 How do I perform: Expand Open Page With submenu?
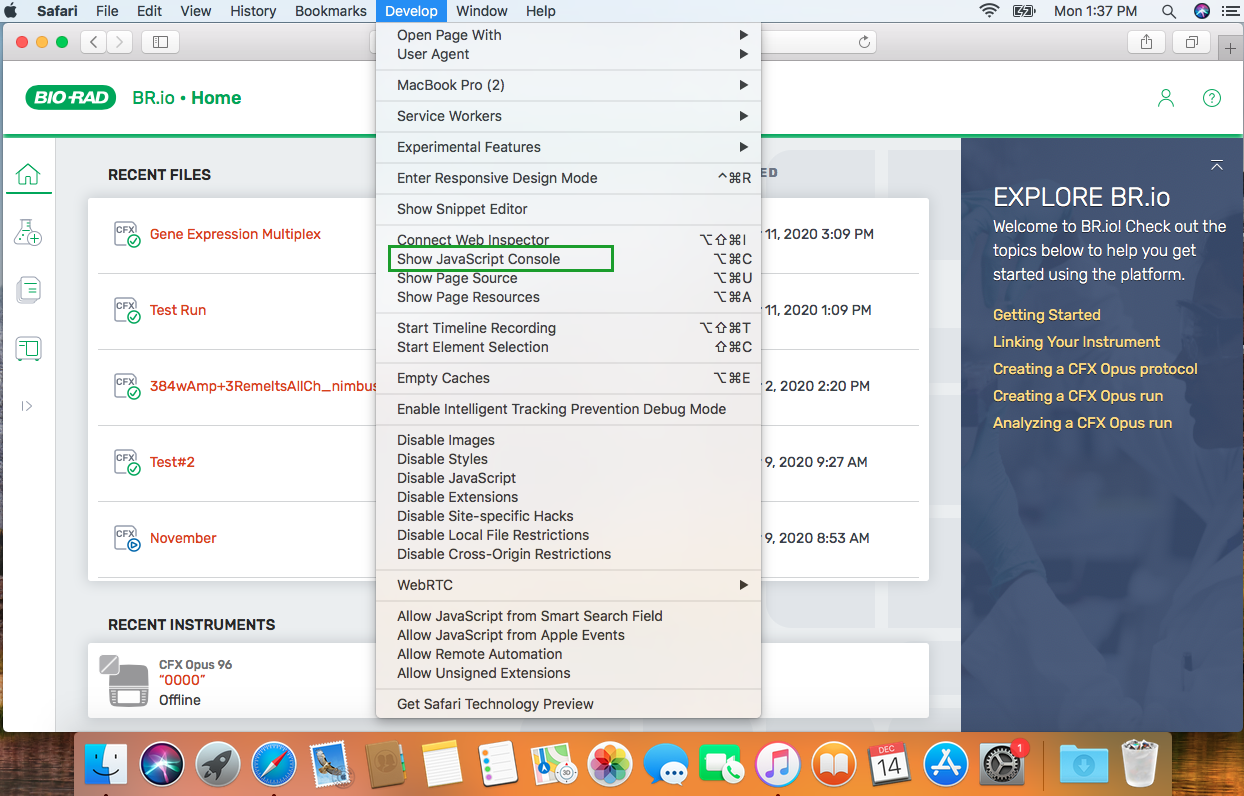[568, 35]
